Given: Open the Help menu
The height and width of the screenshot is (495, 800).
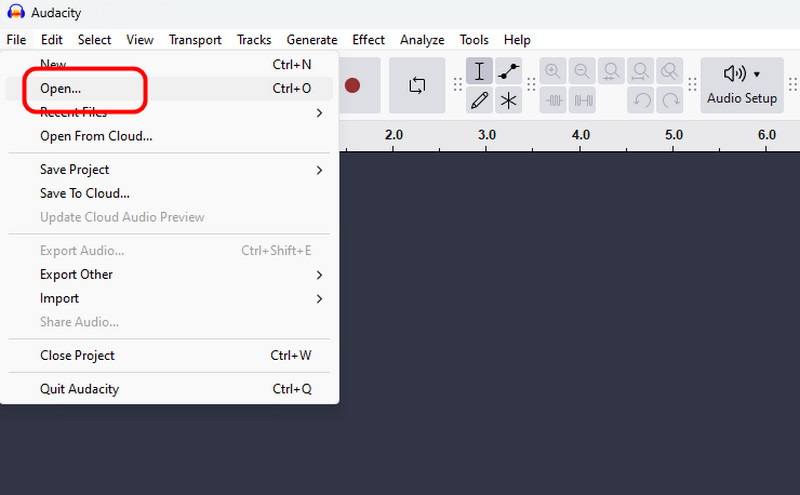Looking at the screenshot, I should (x=517, y=40).
